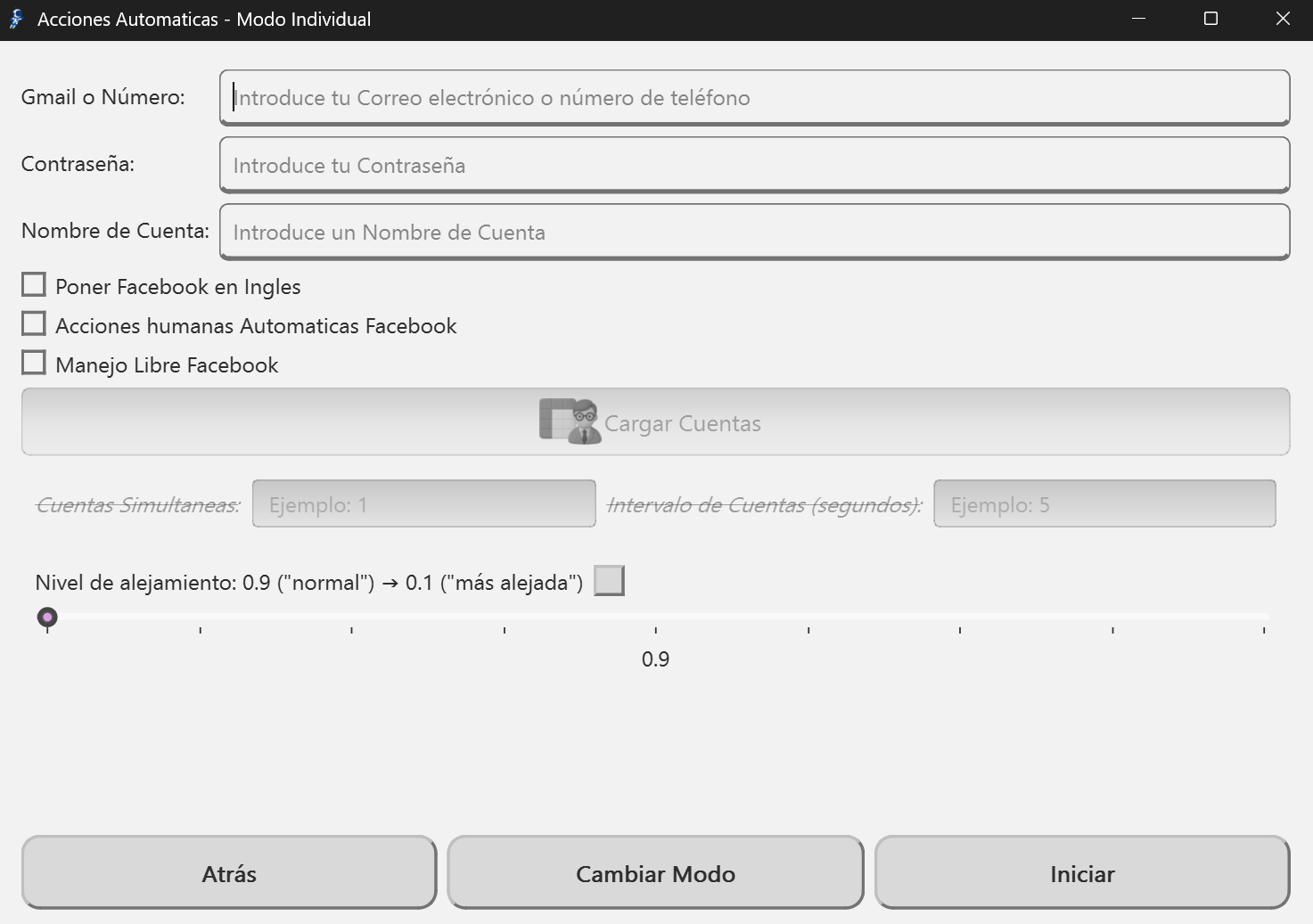The width and height of the screenshot is (1313, 924).
Task: Click the Intervalo de Cuentas seconds field
Action: coord(1104,503)
